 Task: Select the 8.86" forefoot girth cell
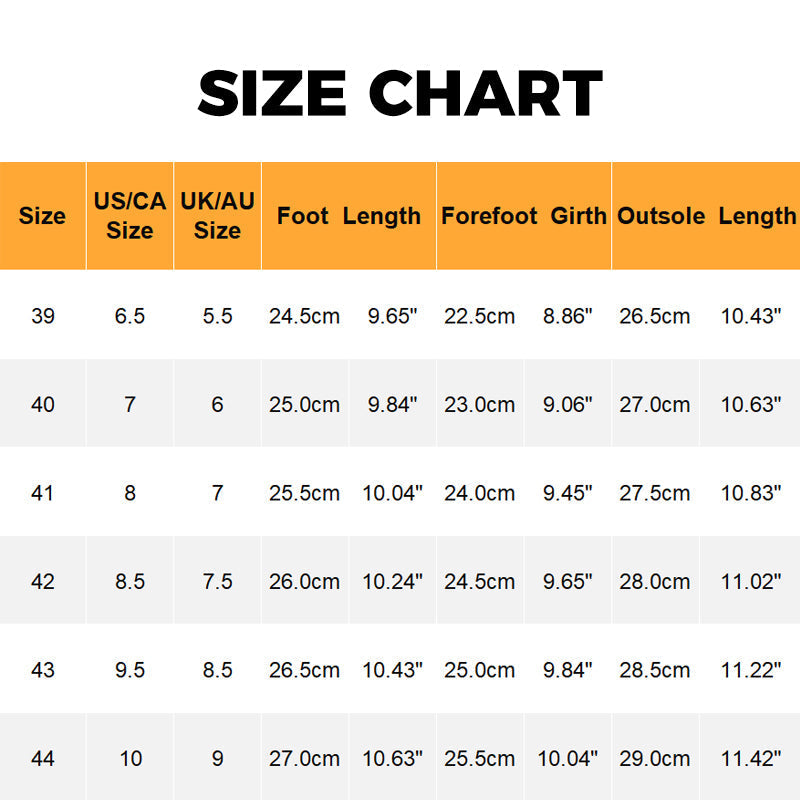568,316
